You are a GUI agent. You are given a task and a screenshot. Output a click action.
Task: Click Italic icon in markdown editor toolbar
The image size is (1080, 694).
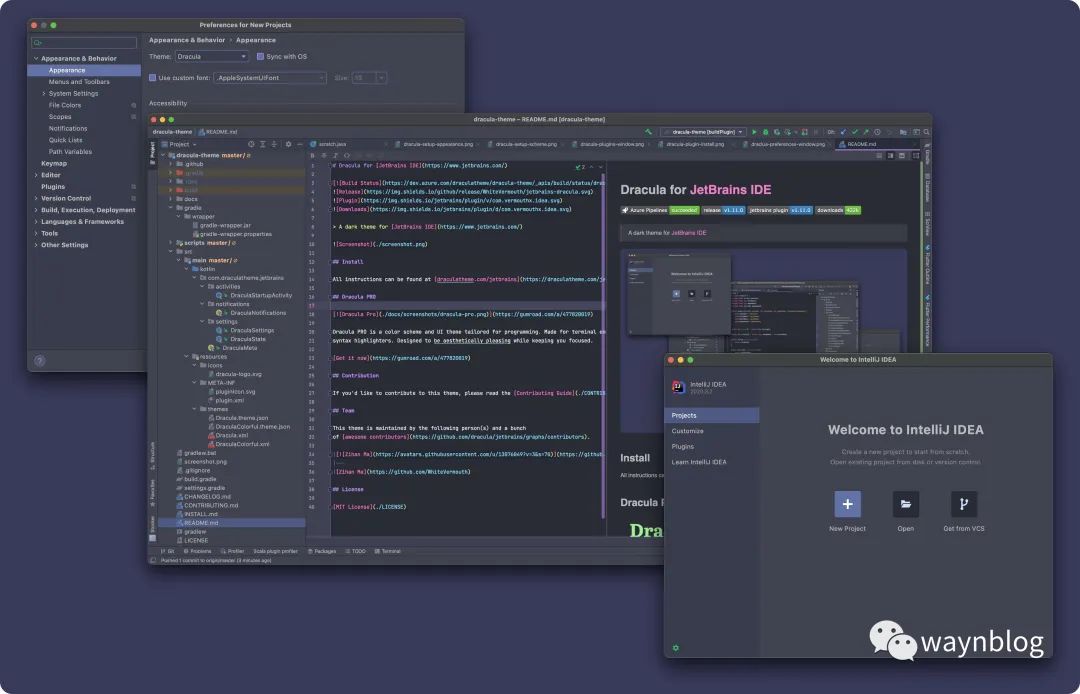[x=335, y=155]
